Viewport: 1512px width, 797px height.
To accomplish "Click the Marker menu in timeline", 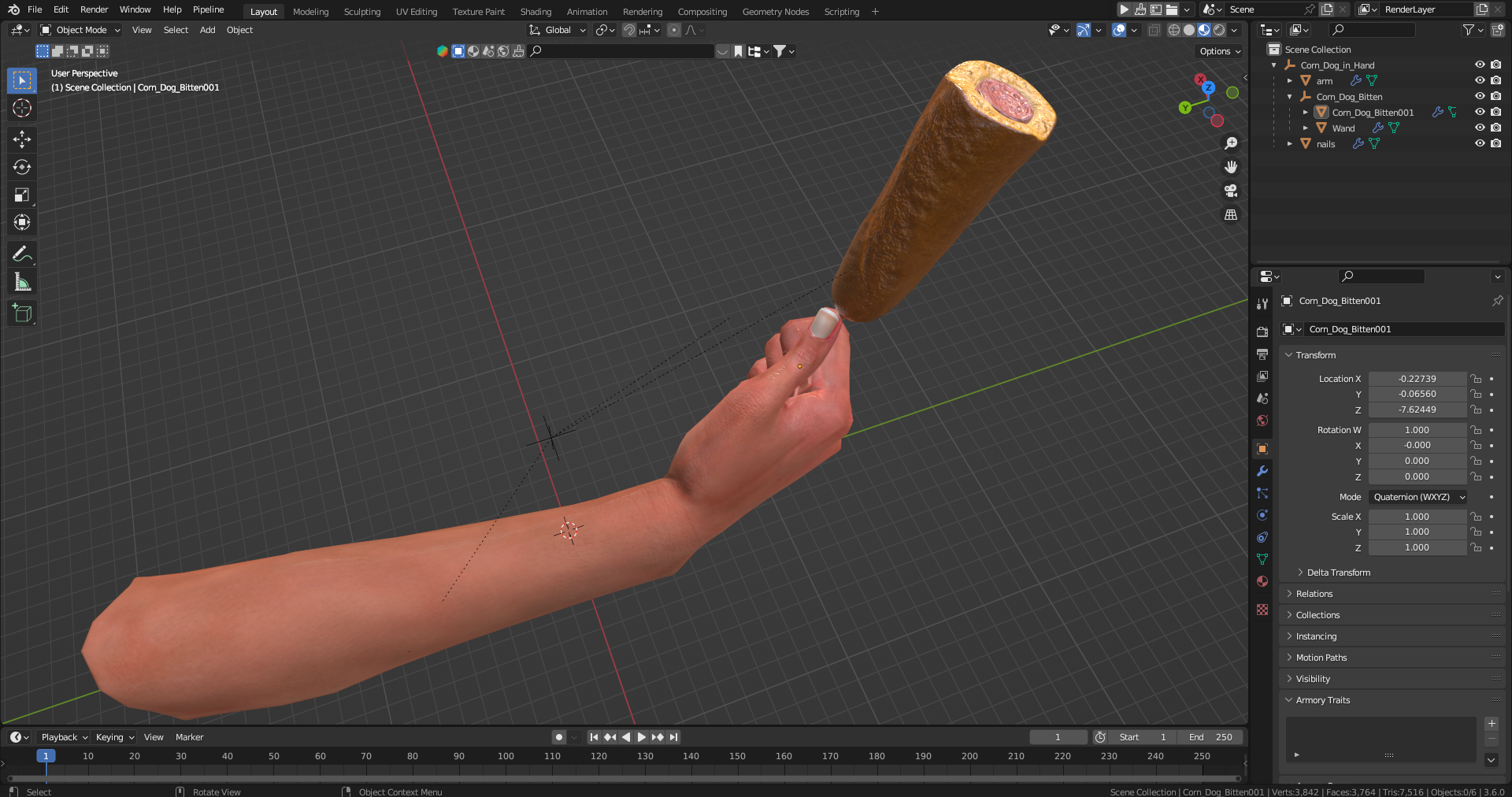I will (x=189, y=737).
